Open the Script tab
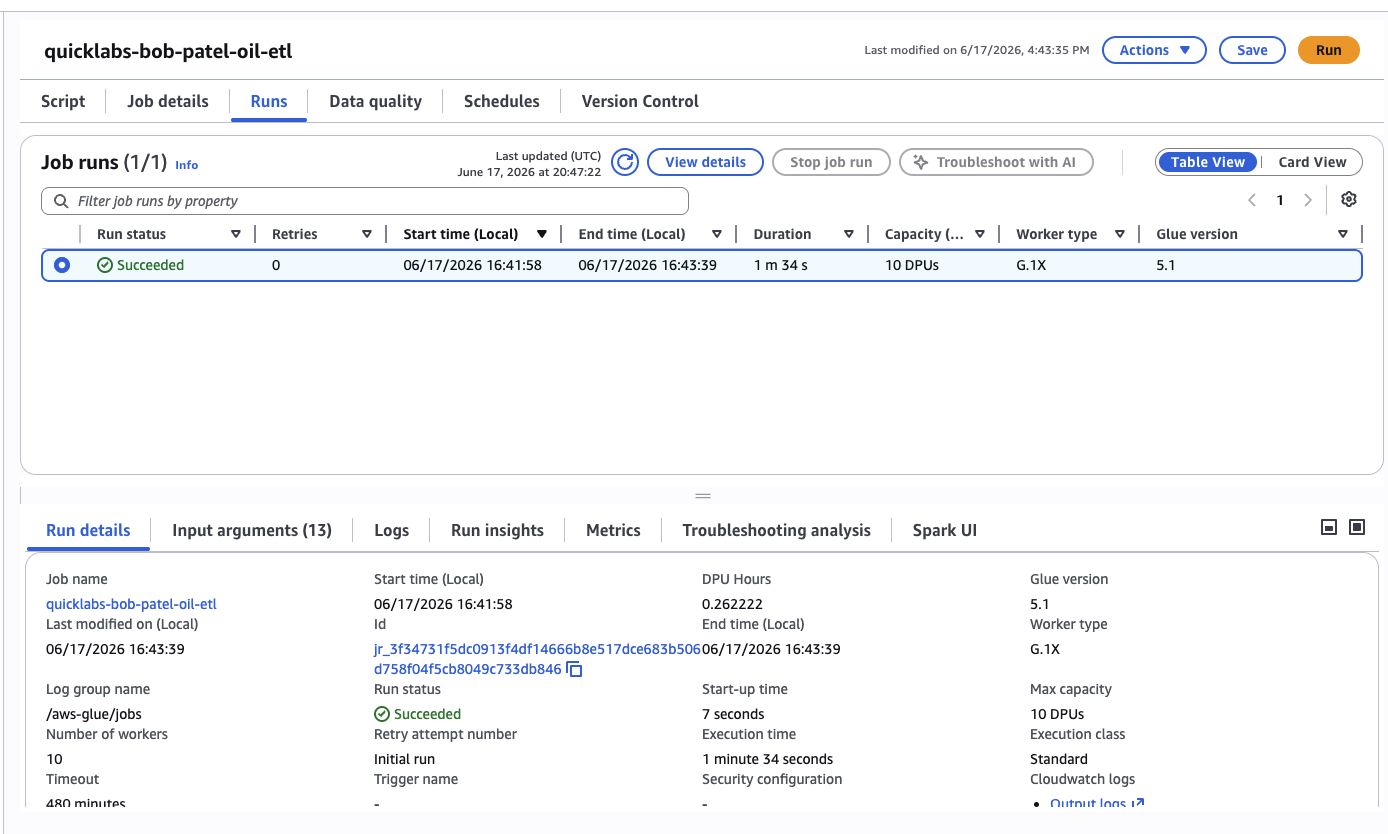1388x834 pixels. (x=63, y=101)
